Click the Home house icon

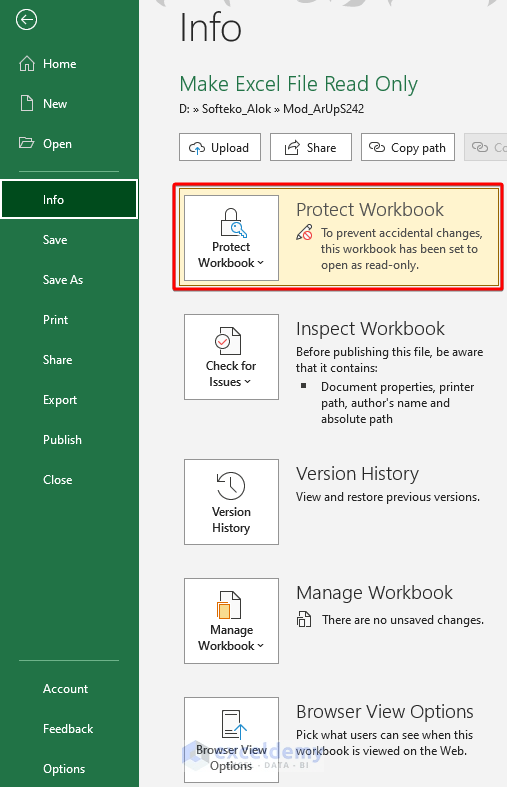[x=27, y=64]
